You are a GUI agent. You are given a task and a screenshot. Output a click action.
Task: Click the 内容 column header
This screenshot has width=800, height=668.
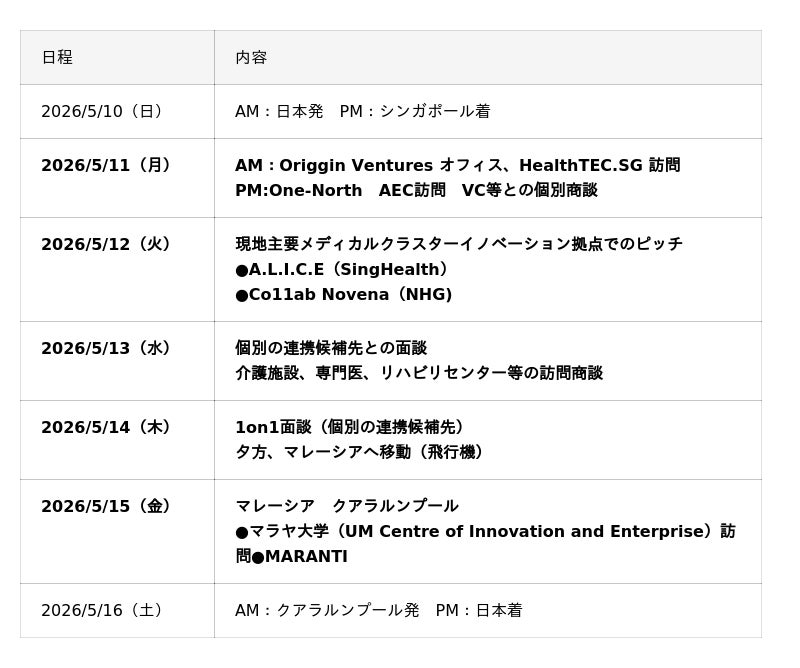point(251,58)
